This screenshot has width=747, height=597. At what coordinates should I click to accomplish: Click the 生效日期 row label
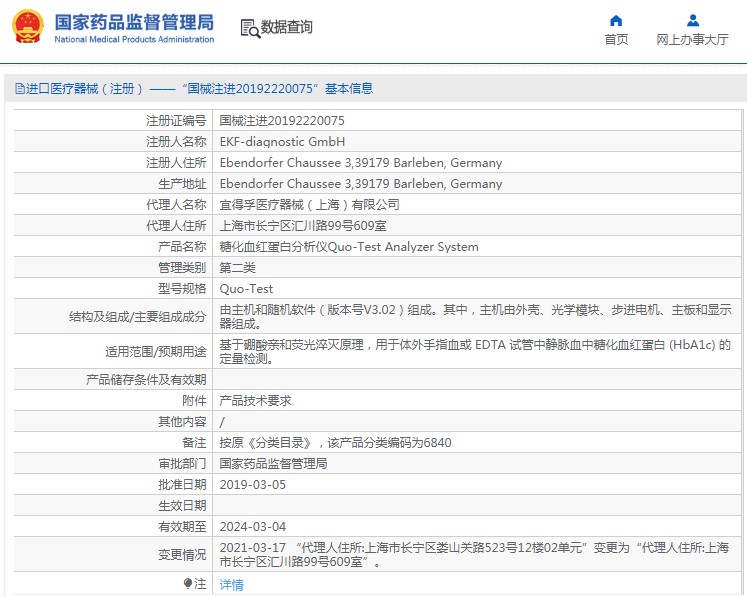coord(182,505)
